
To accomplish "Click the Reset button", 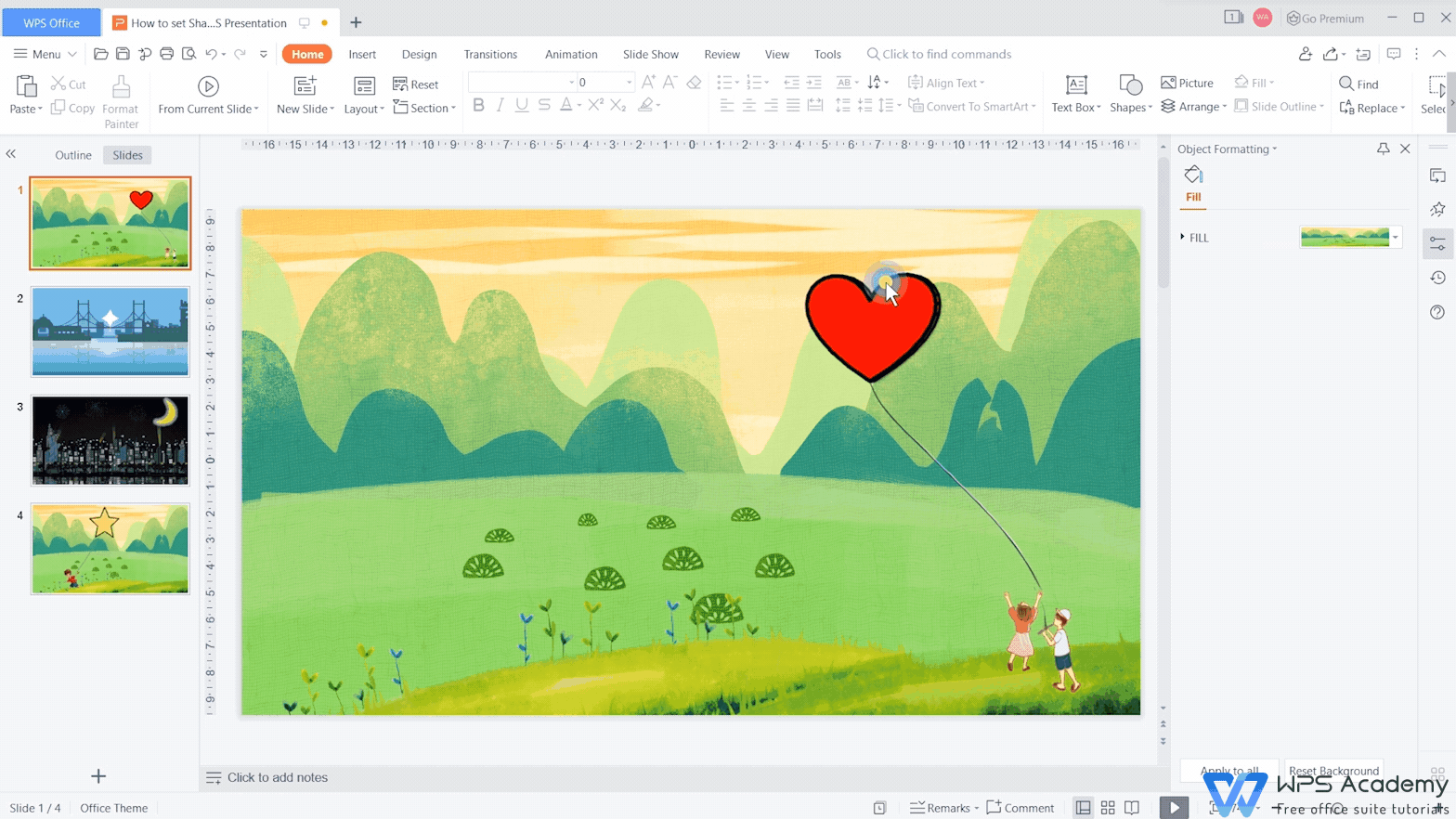I will pyautogui.click(x=416, y=84).
